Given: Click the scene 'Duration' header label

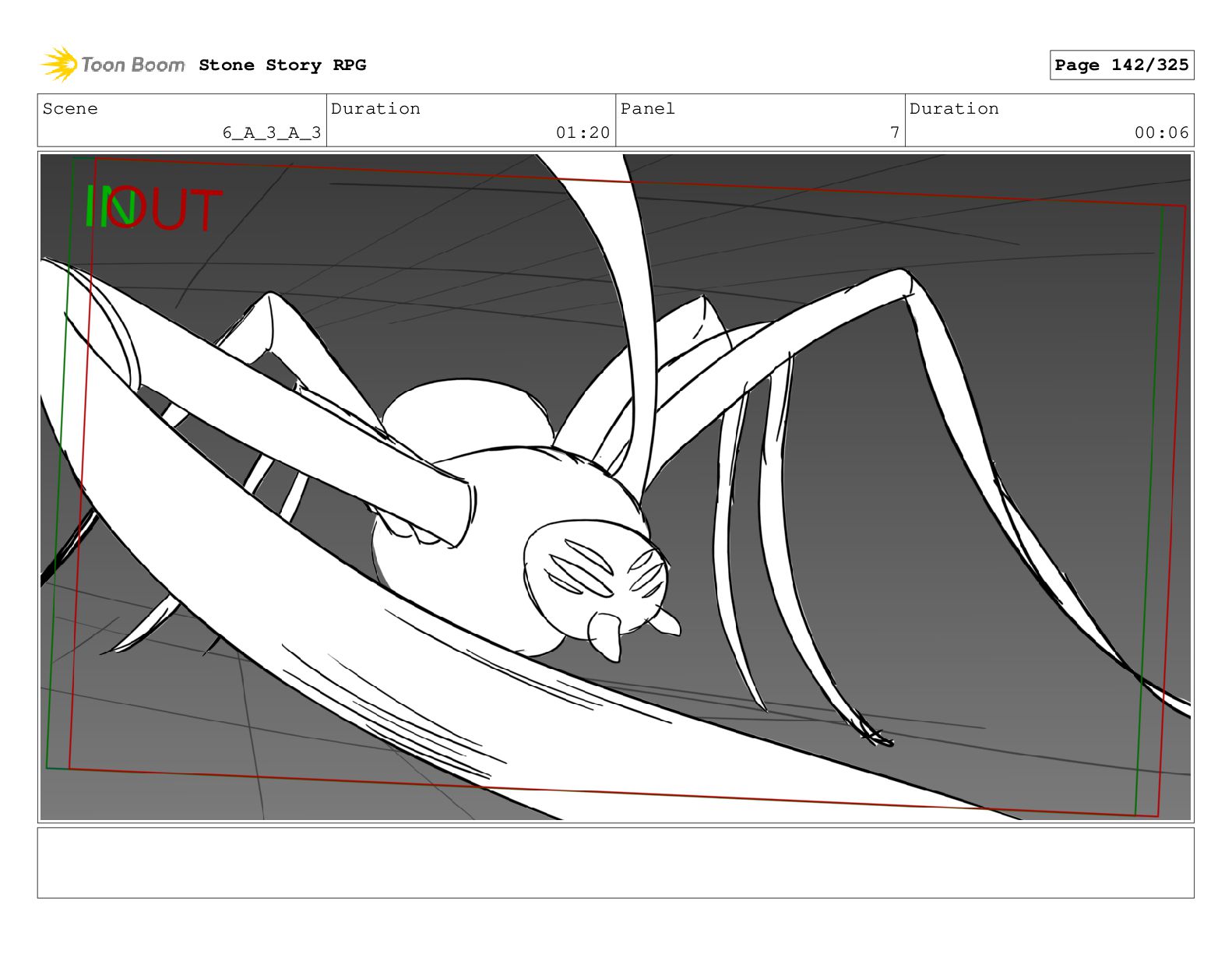Looking at the screenshot, I should click(x=375, y=109).
